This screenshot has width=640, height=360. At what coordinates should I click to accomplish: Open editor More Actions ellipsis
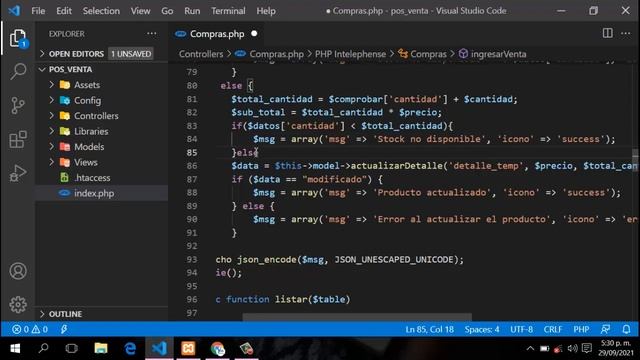point(626,33)
